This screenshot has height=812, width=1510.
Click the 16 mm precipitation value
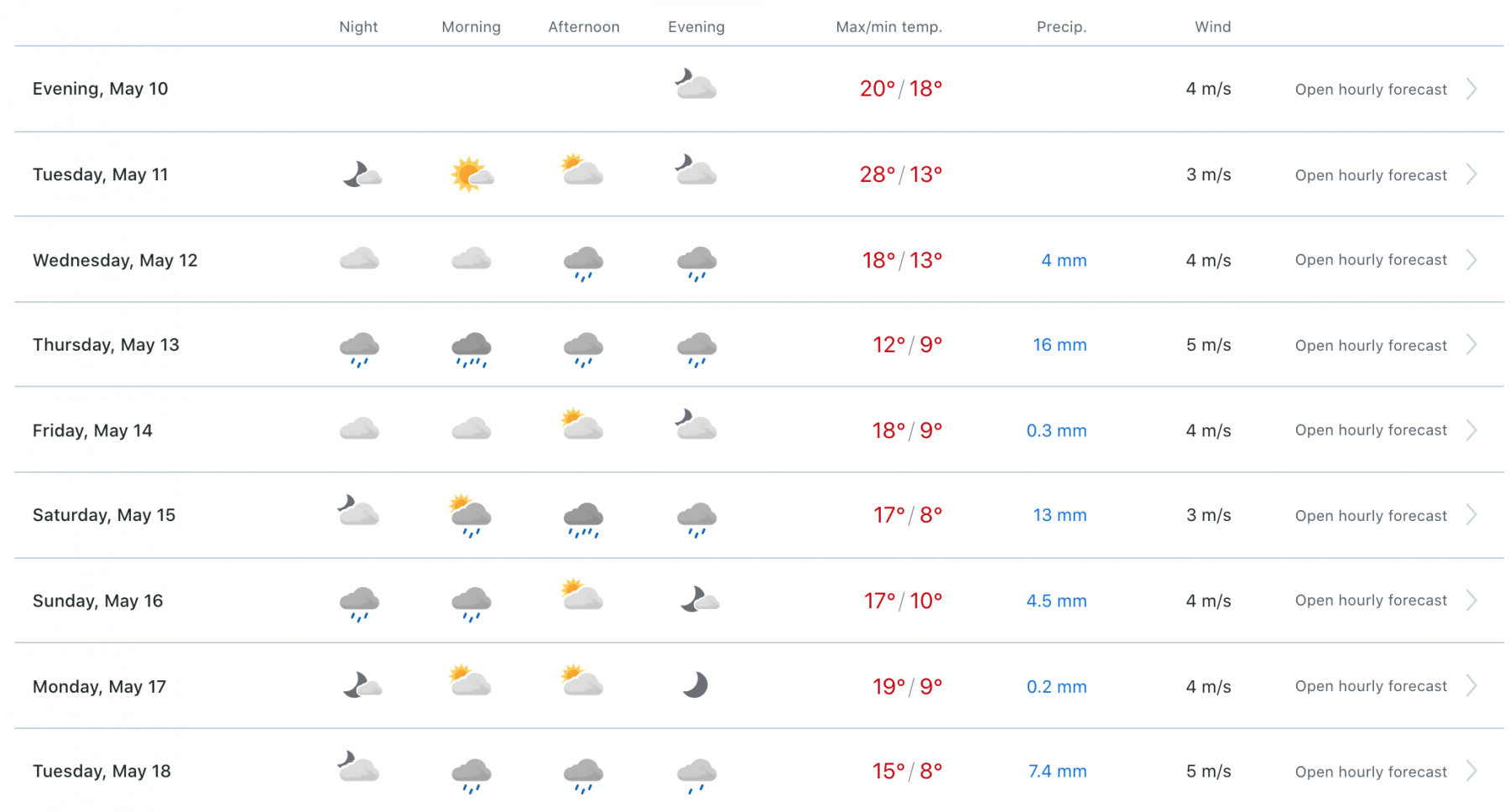(1060, 345)
